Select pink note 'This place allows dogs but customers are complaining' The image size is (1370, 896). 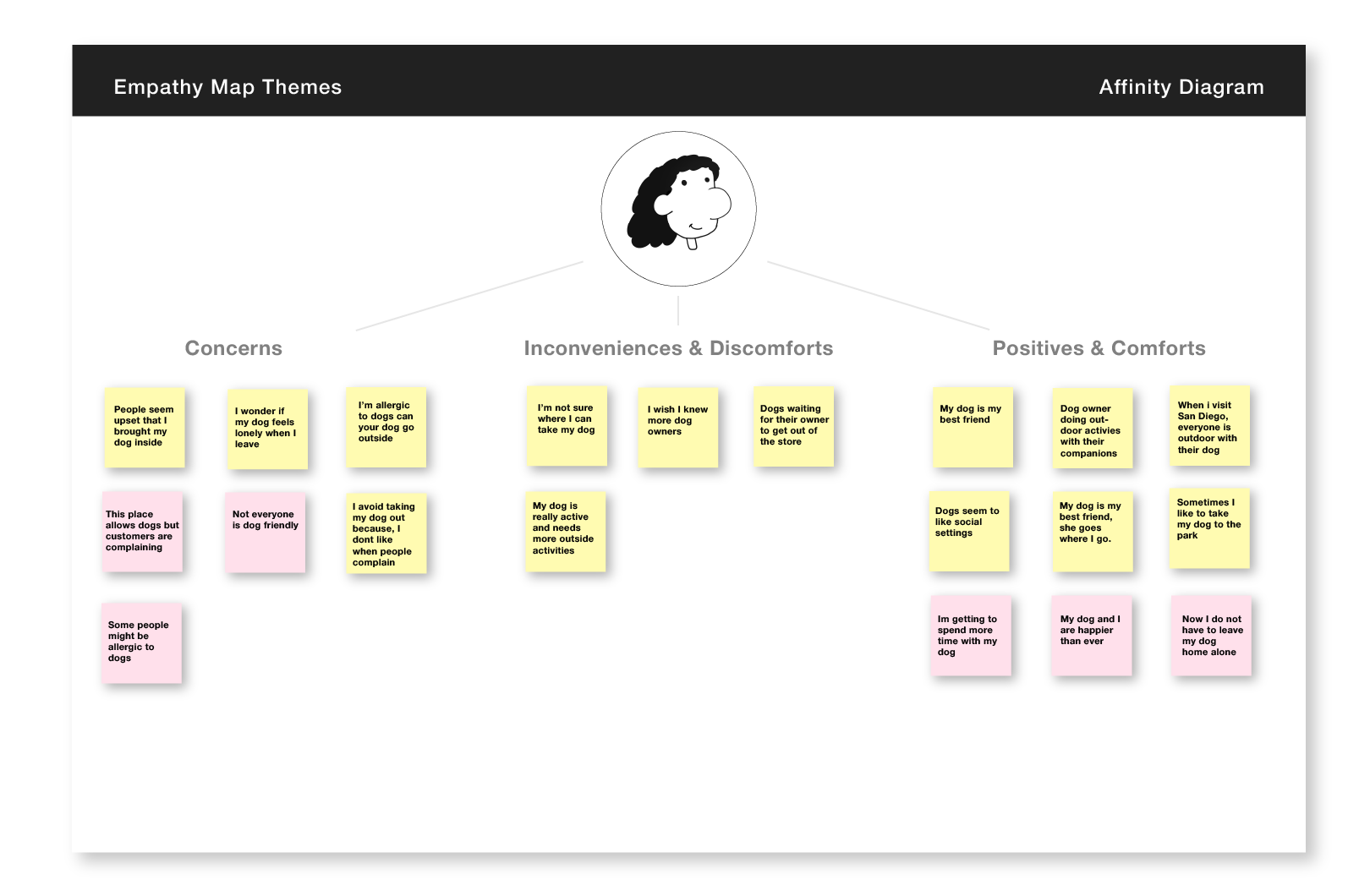[x=143, y=532]
